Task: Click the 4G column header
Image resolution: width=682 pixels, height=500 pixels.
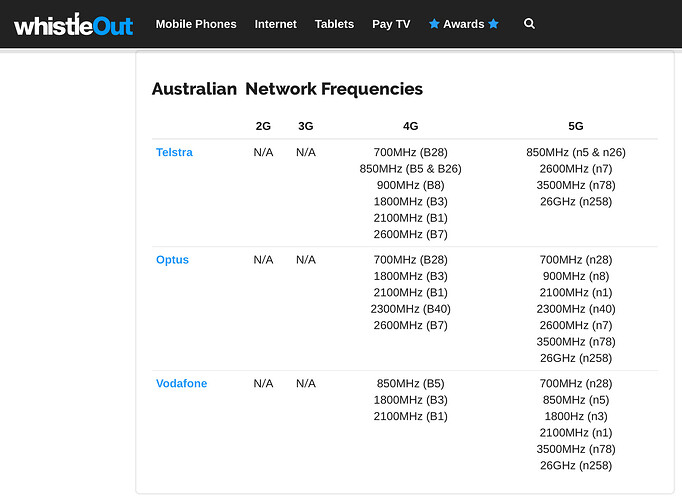Action: pyautogui.click(x=411, y=126)
